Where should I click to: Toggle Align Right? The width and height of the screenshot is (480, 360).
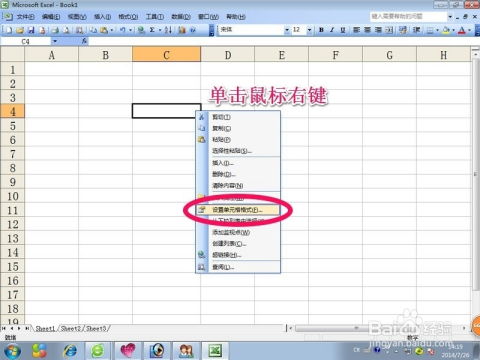pyautogui.click(x=378, y=30)
